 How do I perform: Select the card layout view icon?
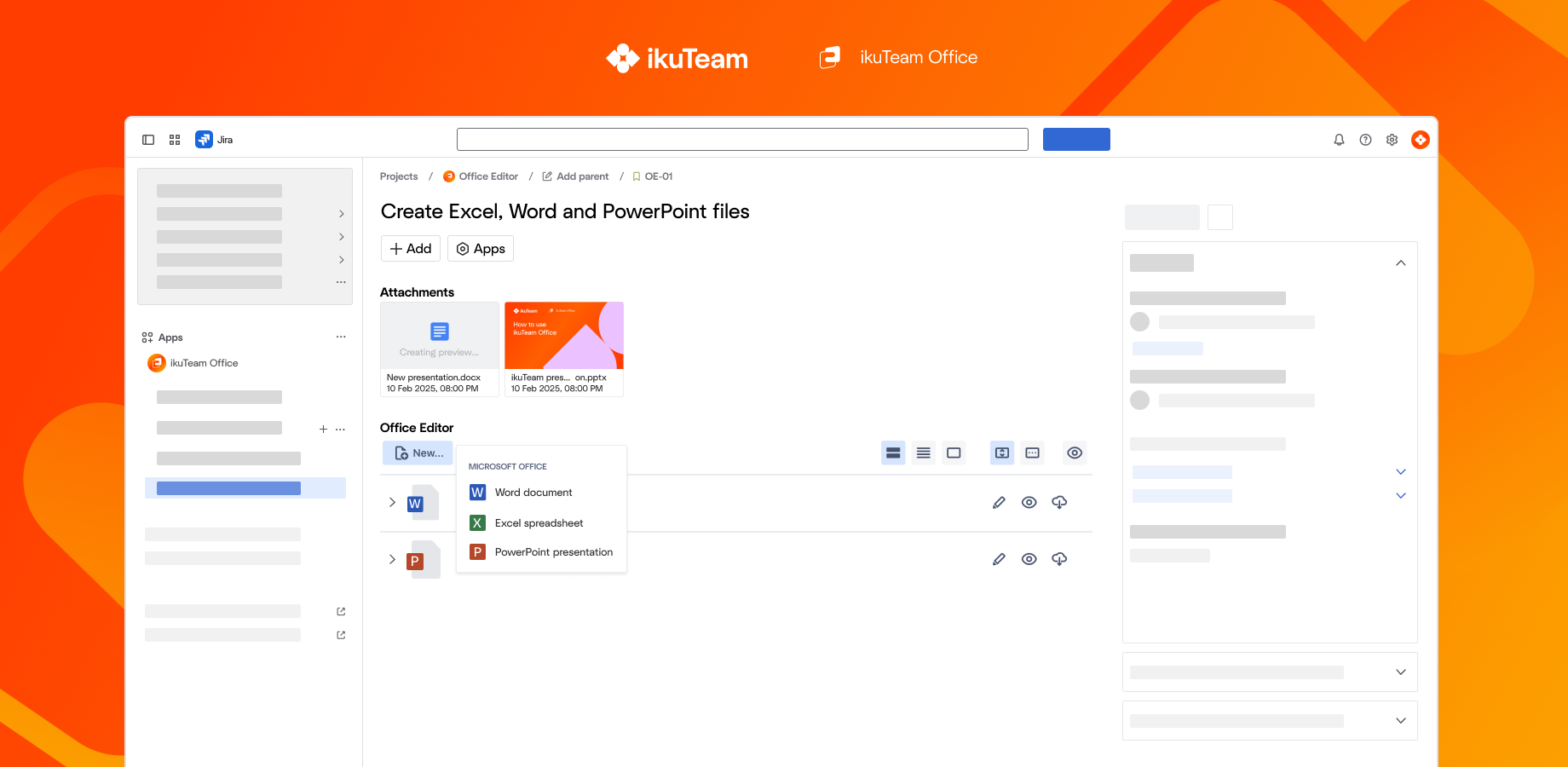(x=893, y=453)
